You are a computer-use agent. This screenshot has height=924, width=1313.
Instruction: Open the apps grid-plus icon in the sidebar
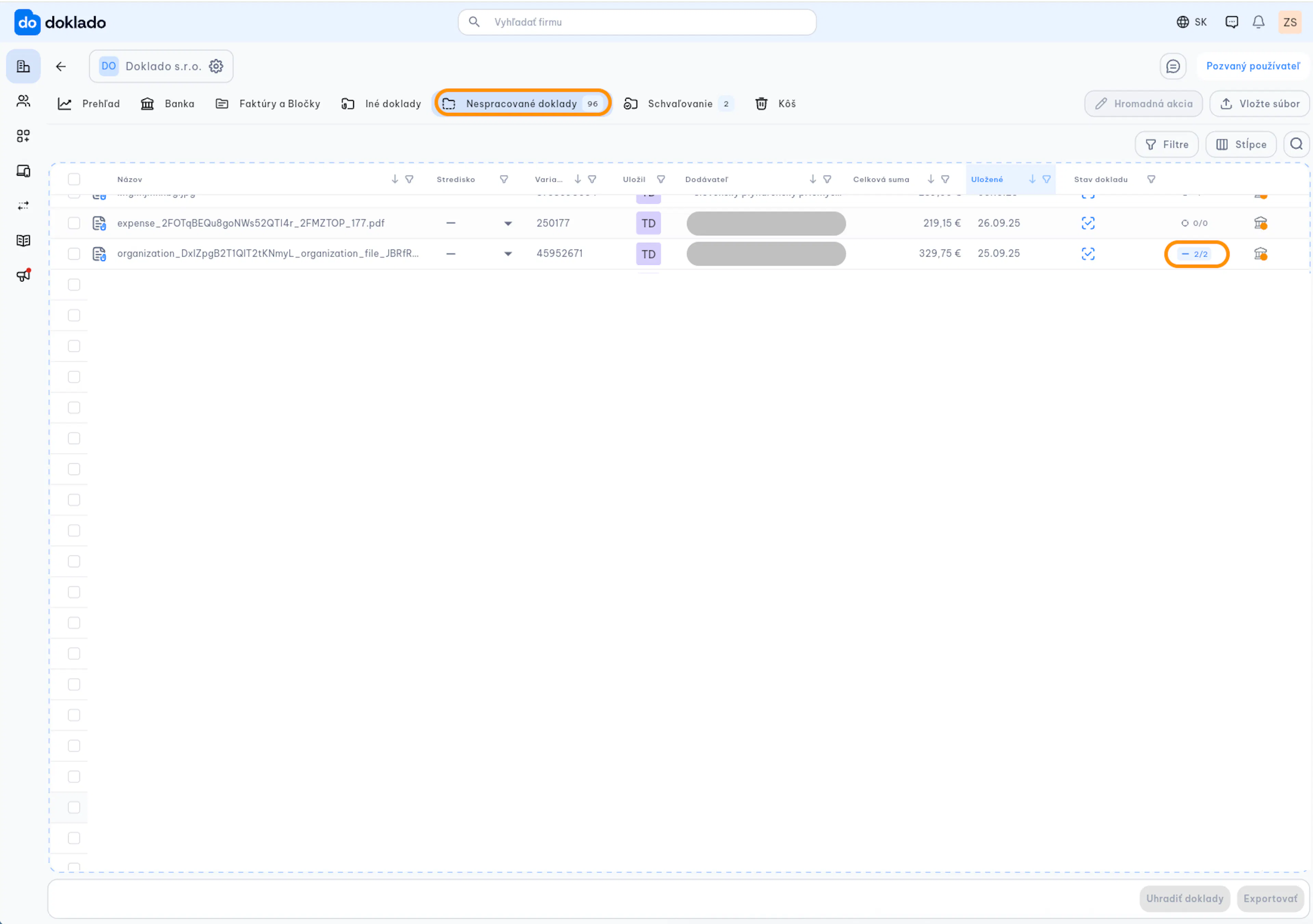tap(24, 136)
